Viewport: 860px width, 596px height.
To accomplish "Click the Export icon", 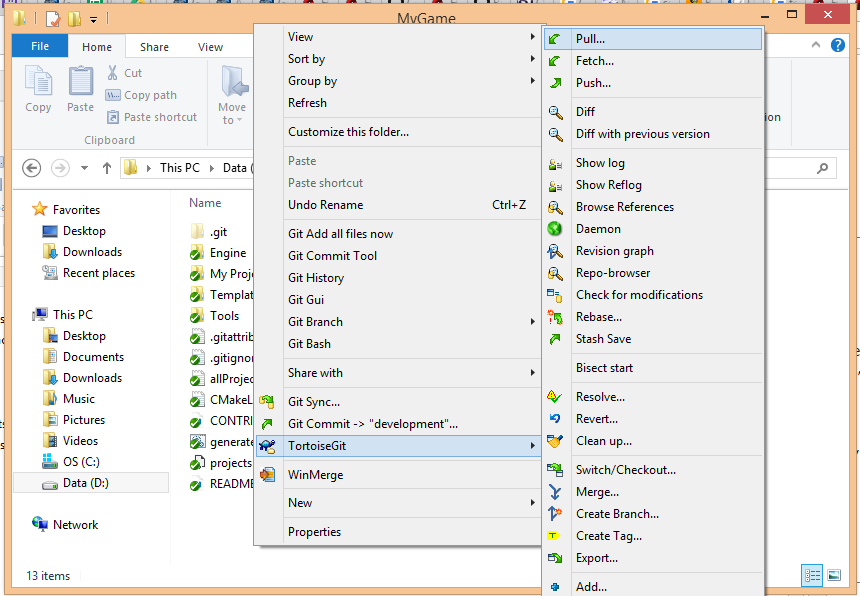I will [x=555, y=558].
